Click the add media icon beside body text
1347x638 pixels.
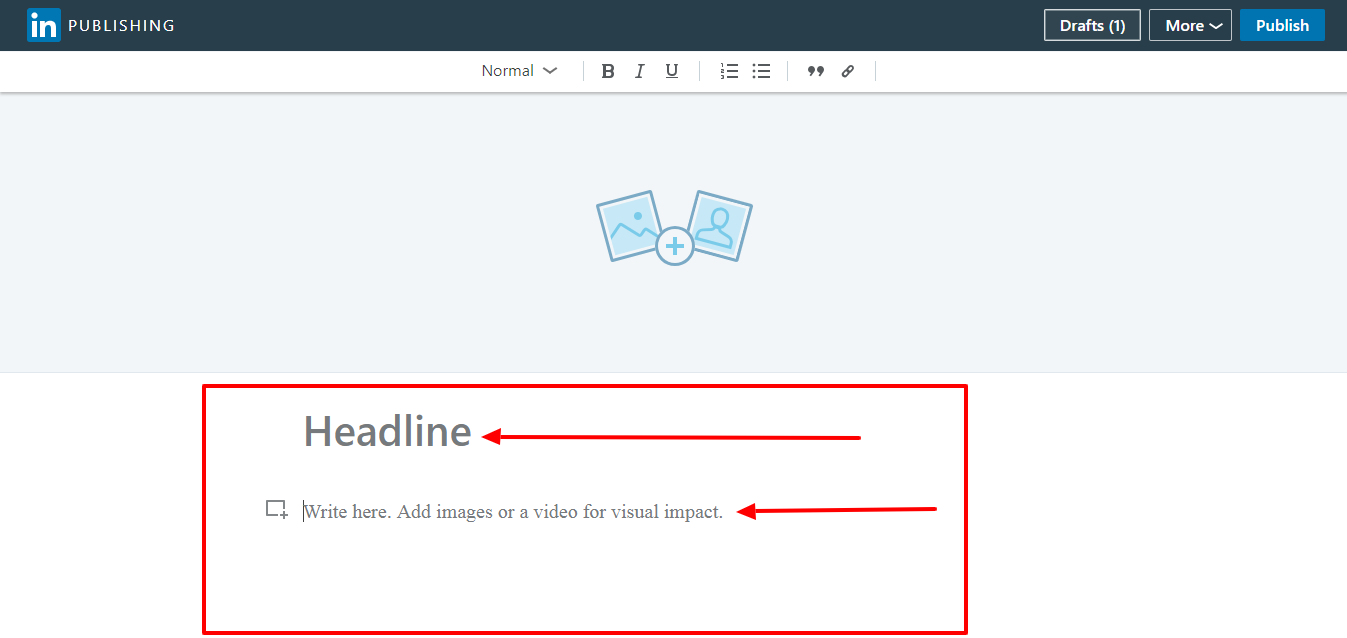pyautogui.click(x=277, y=510)
